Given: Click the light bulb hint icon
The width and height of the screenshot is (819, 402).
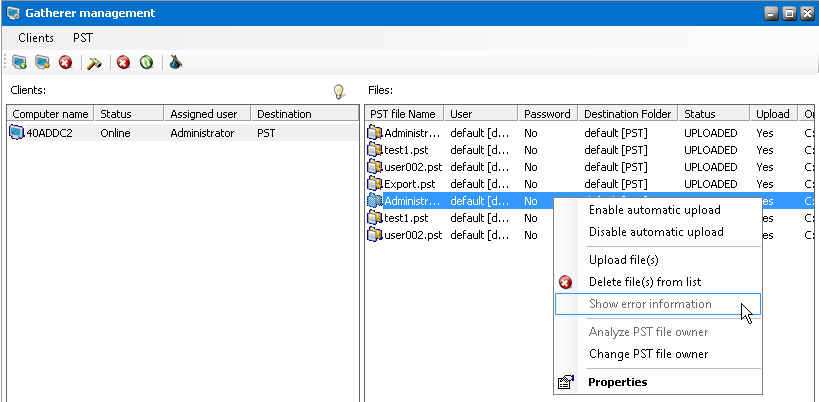Looking at the screenshot, I should tap(339, 92).
